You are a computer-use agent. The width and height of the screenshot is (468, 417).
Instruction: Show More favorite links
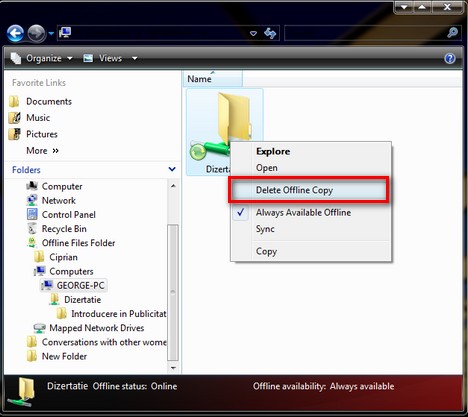(42, 151)
